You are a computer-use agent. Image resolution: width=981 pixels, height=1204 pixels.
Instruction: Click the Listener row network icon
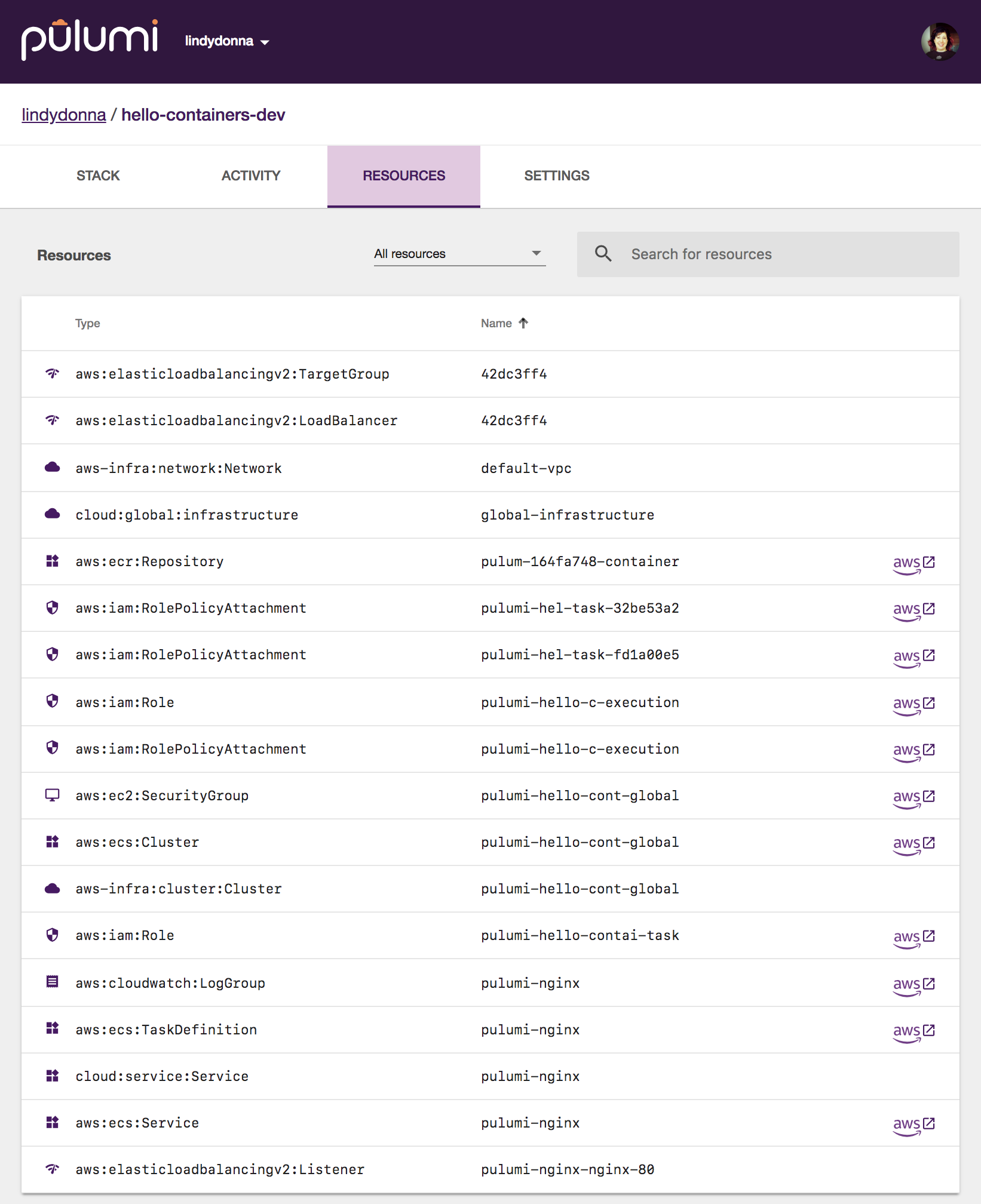53,1169
